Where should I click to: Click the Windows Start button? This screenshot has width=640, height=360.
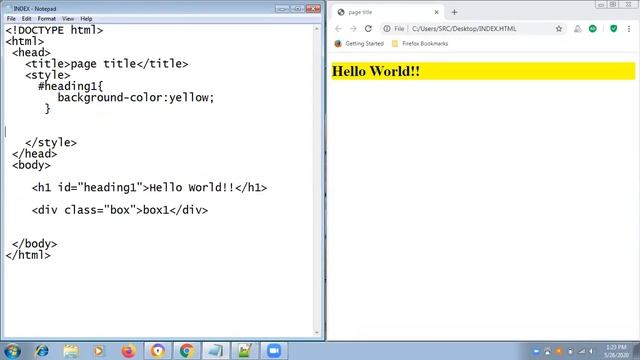12,351
